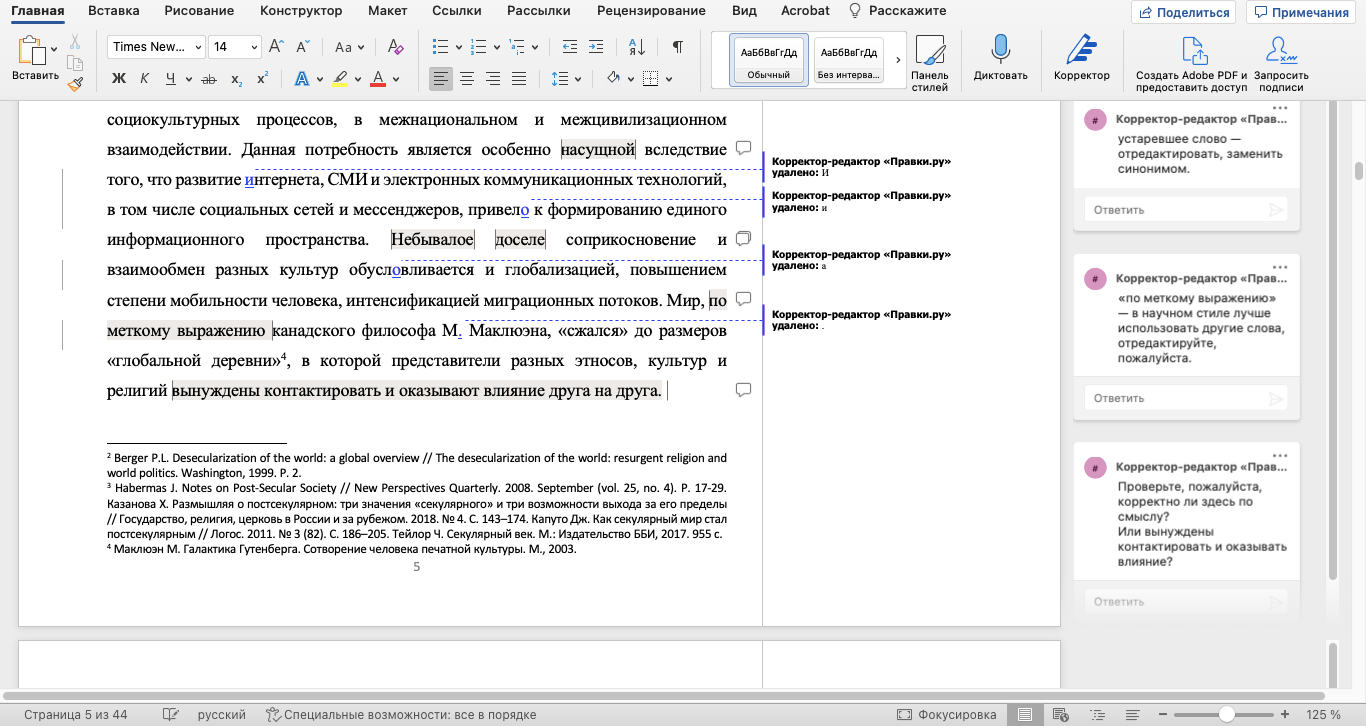Increase paragraph indent
Image resolution: width=1366 pixels, height=726 pixels.
pyautogui.click(x=596, y=47)
